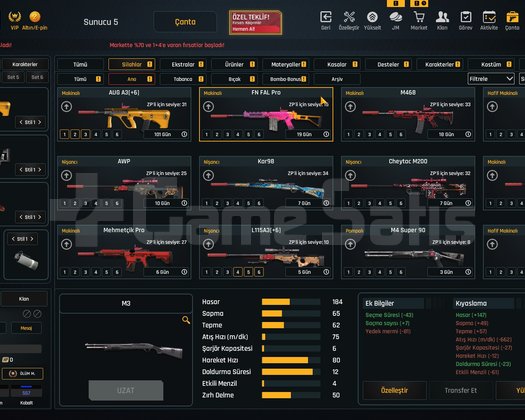Viewport: 525px width, 420px height.
Task: Toggle slot 2 on AUG A3 card
Action: click(x=75, y=135)
